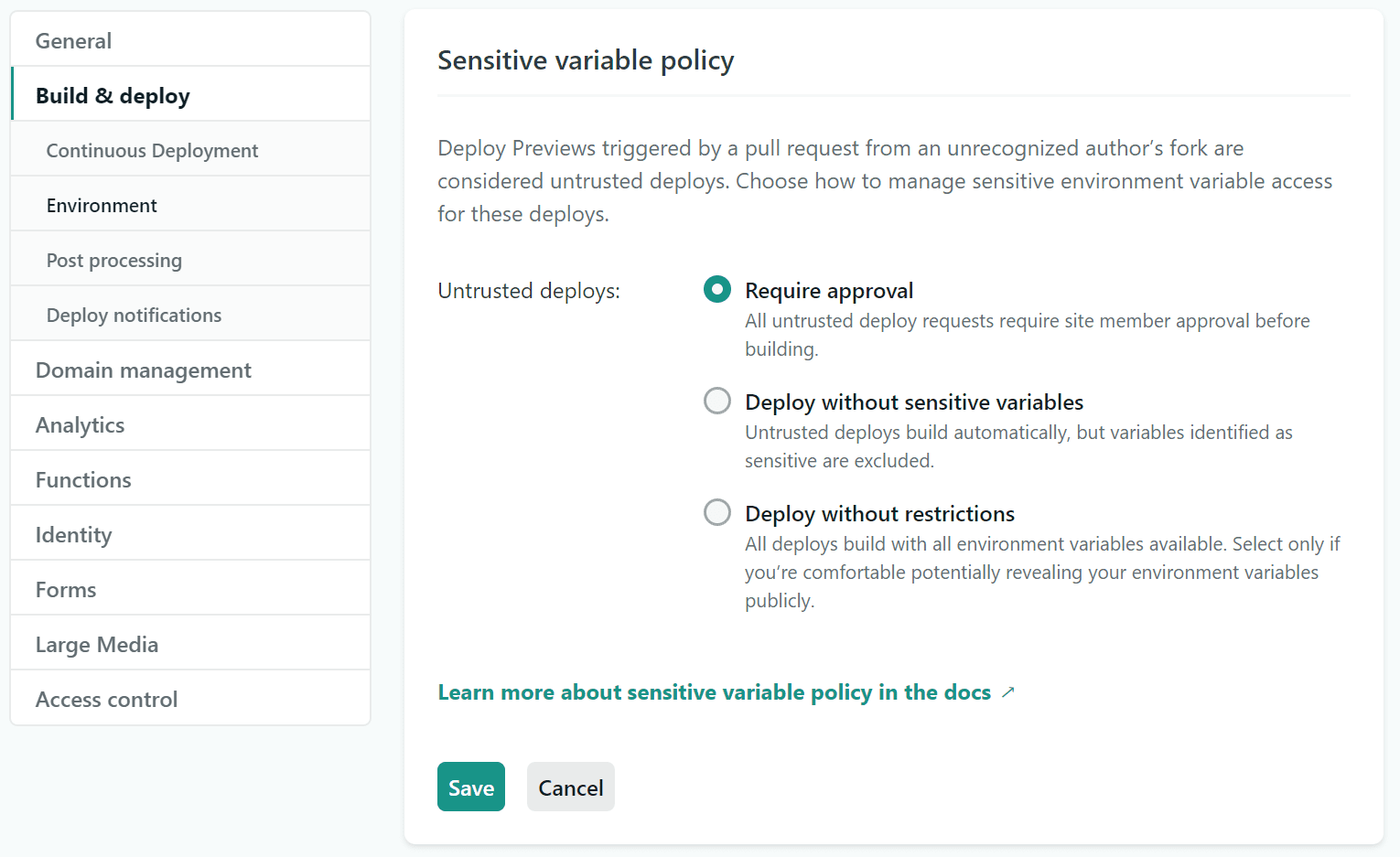Viewport: 1400px width, 857px height.
Task: Choose Deploy without sensitive variables option
Action: tap(717, 402)
